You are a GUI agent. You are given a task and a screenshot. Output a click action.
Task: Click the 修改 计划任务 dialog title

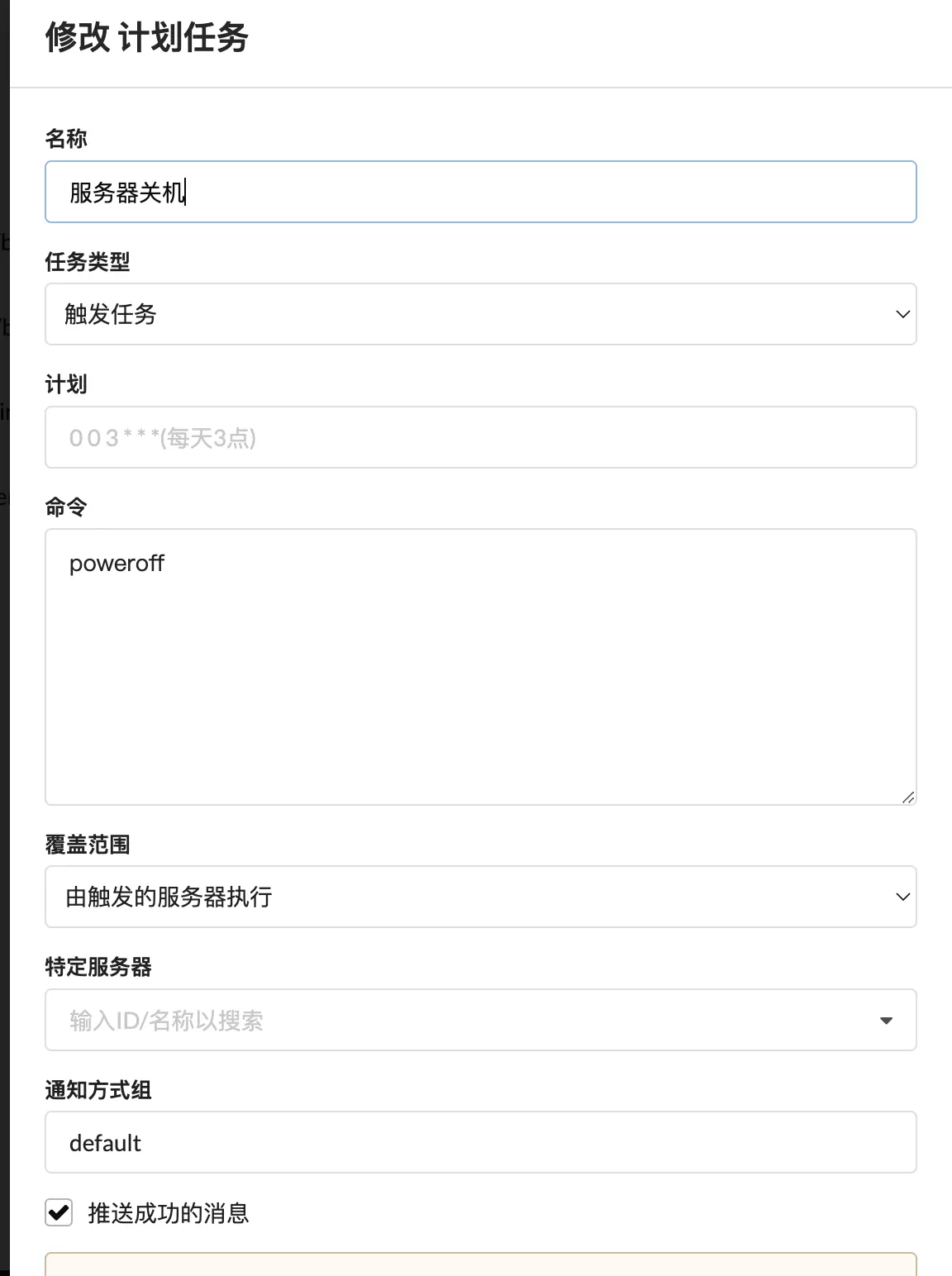coord(147,37)
